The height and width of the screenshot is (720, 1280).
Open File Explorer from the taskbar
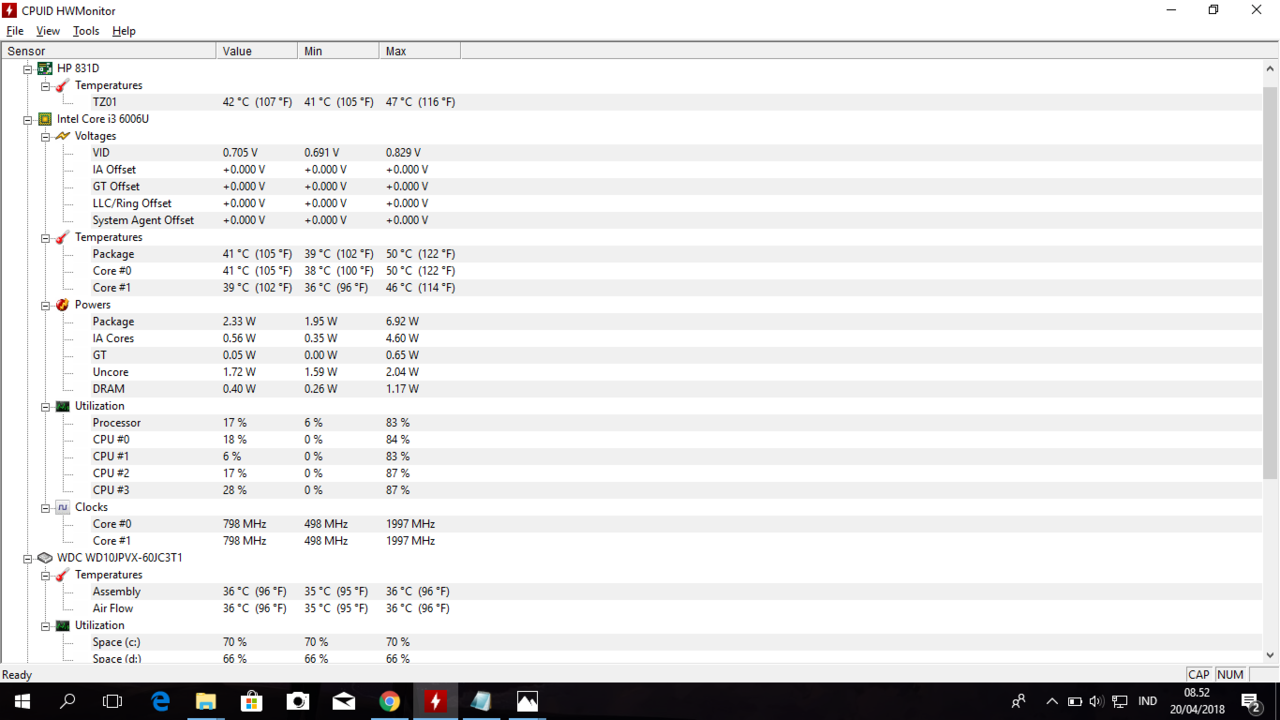(x=205, y=702)
